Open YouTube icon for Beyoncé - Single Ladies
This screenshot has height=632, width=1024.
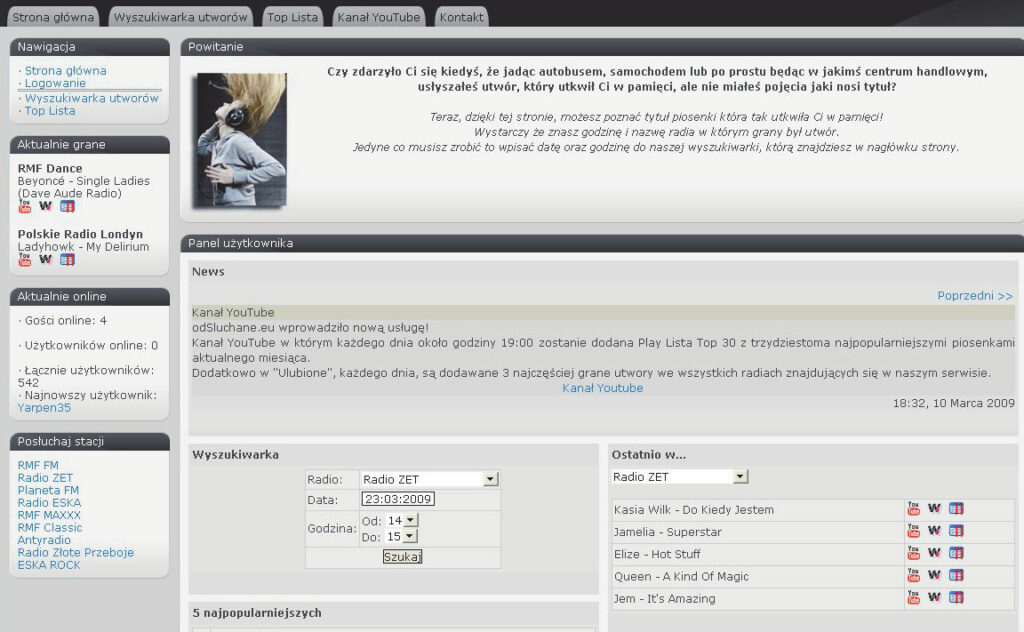25,206
